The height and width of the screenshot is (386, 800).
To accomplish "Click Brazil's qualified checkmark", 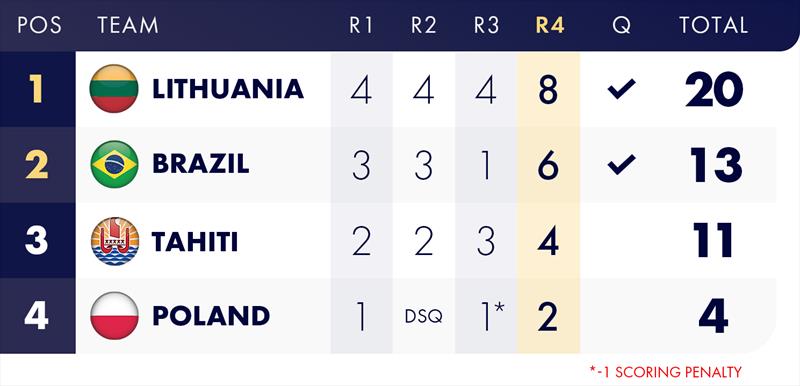I will [621, 164].
